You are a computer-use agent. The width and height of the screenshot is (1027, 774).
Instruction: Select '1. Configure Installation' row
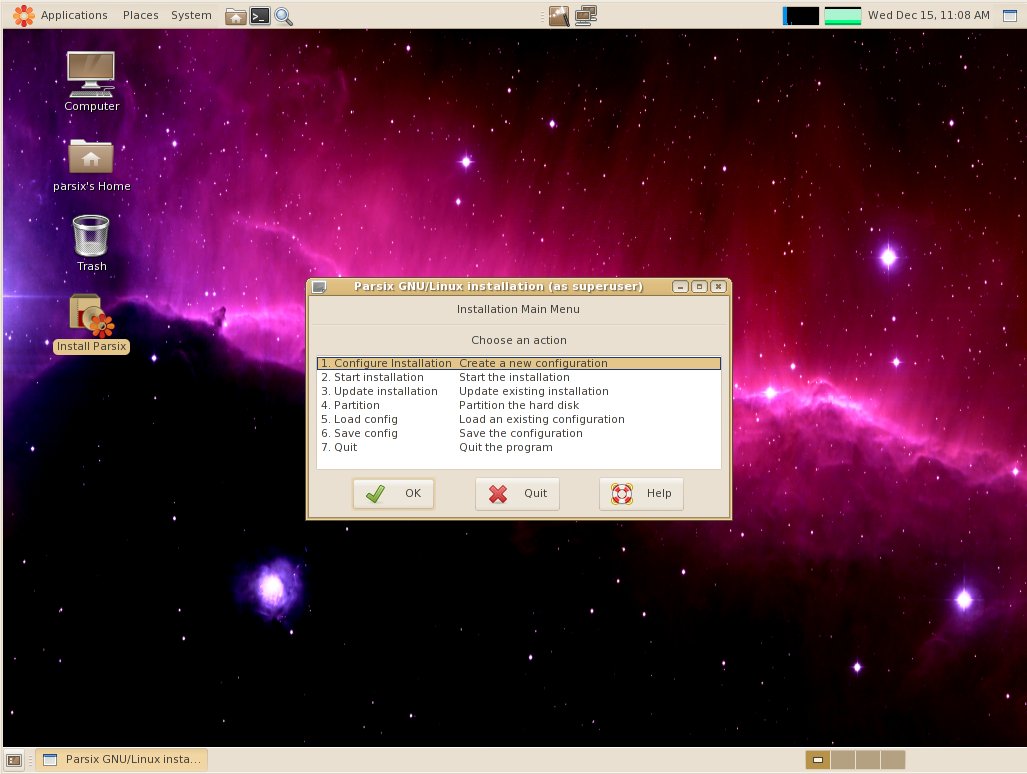(x=519, y=363)
